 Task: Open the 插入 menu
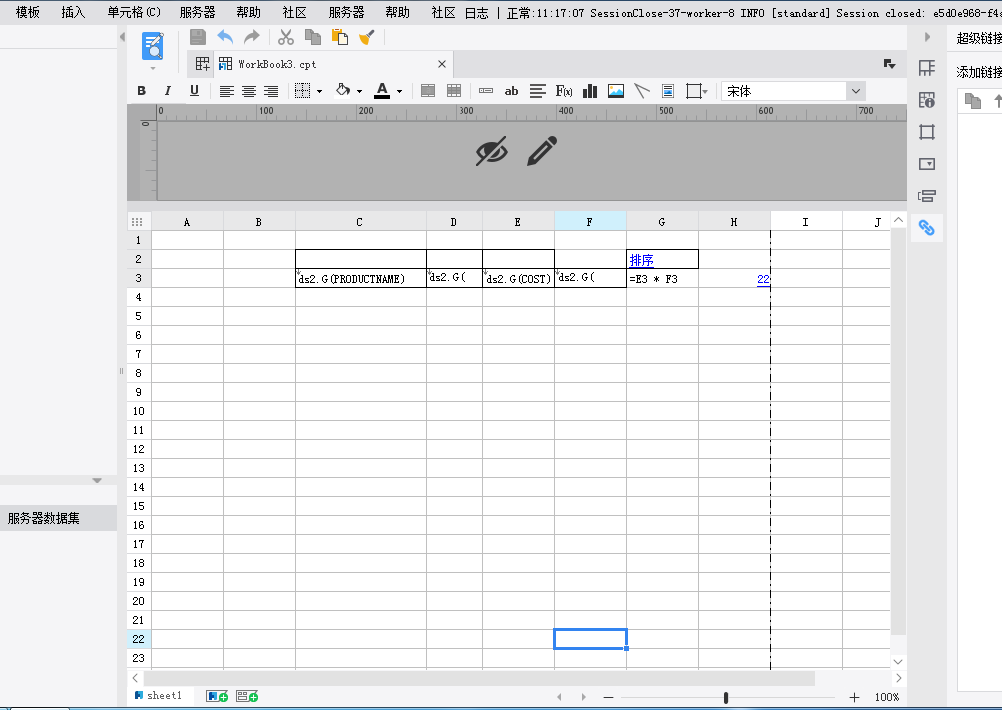73,12
